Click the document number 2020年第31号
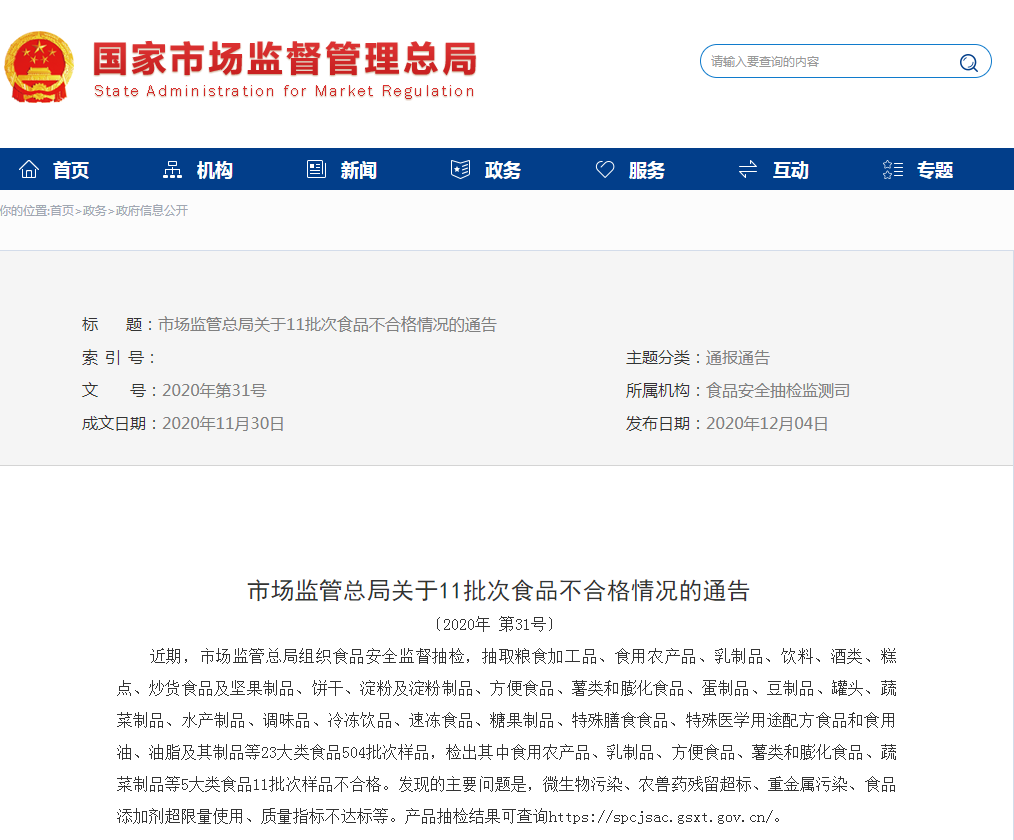 pos(214,391)
